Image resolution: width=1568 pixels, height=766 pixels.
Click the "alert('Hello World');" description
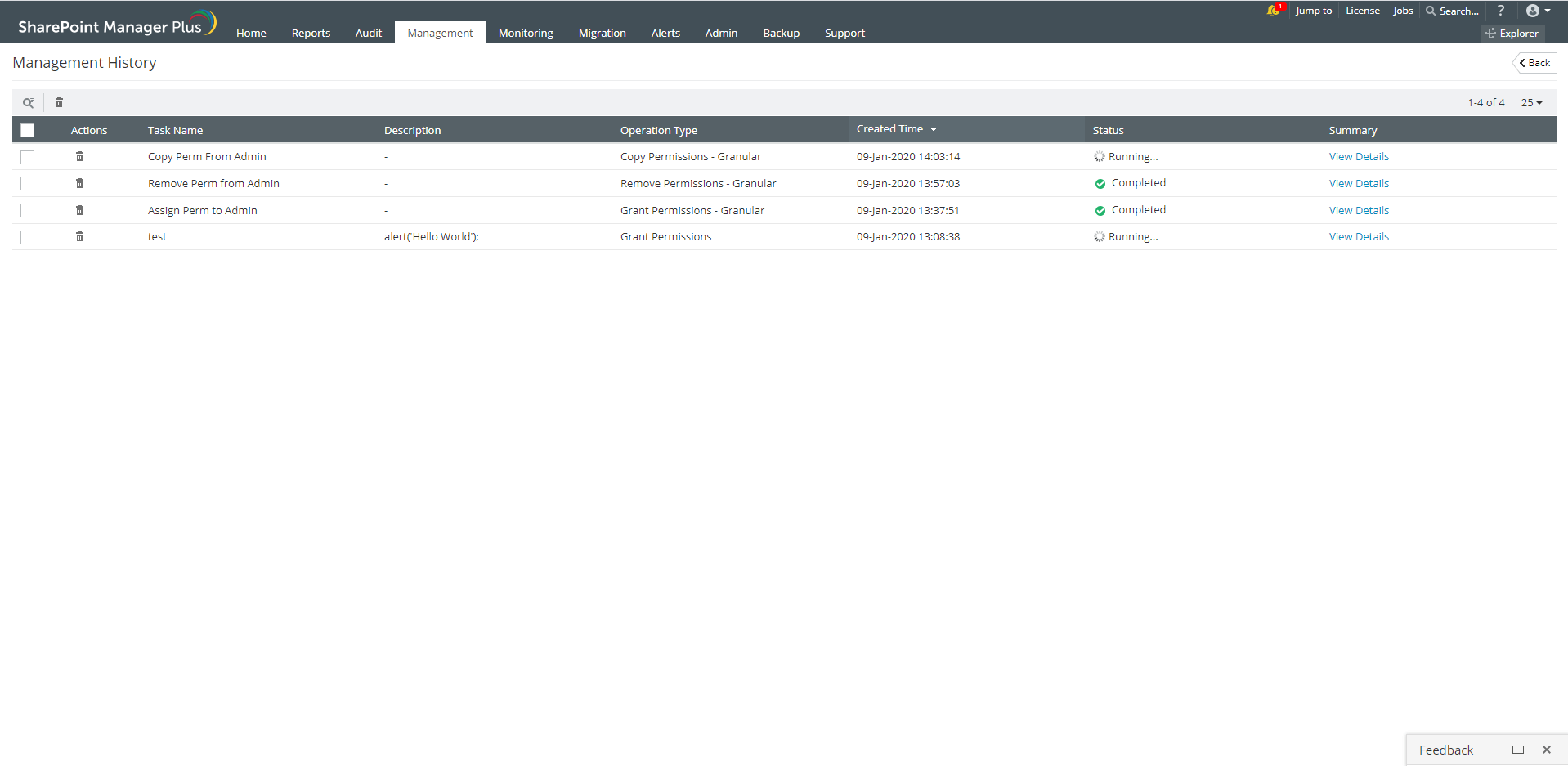pyautogui.click(x=432, y=236)
